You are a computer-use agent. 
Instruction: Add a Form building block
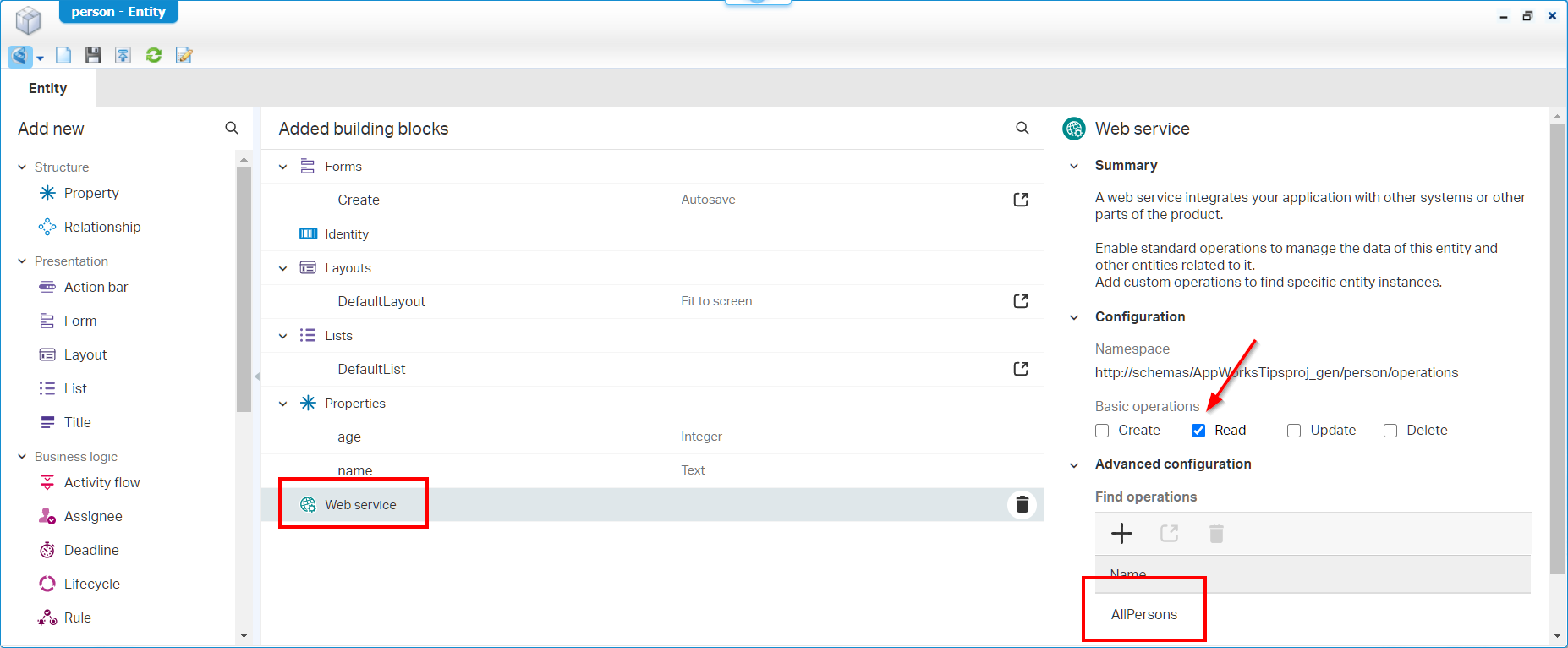(x=80, y=321)
